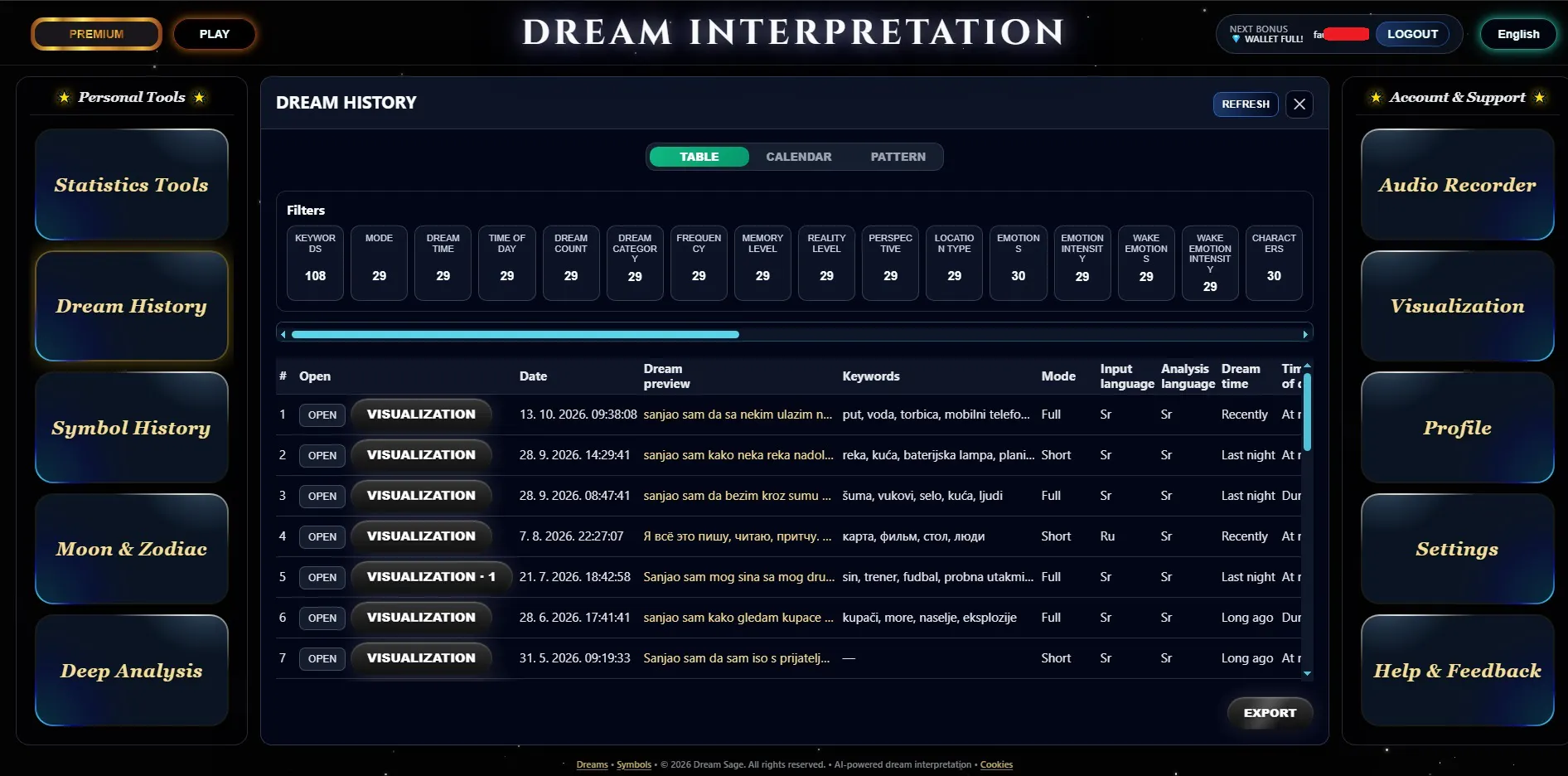Open Deep Analysis panel

(x=132, y=671)
